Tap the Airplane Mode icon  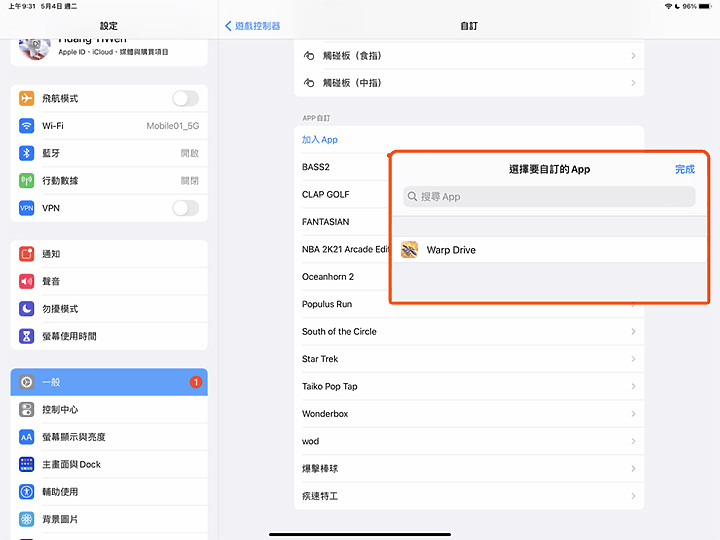(26, 98)
